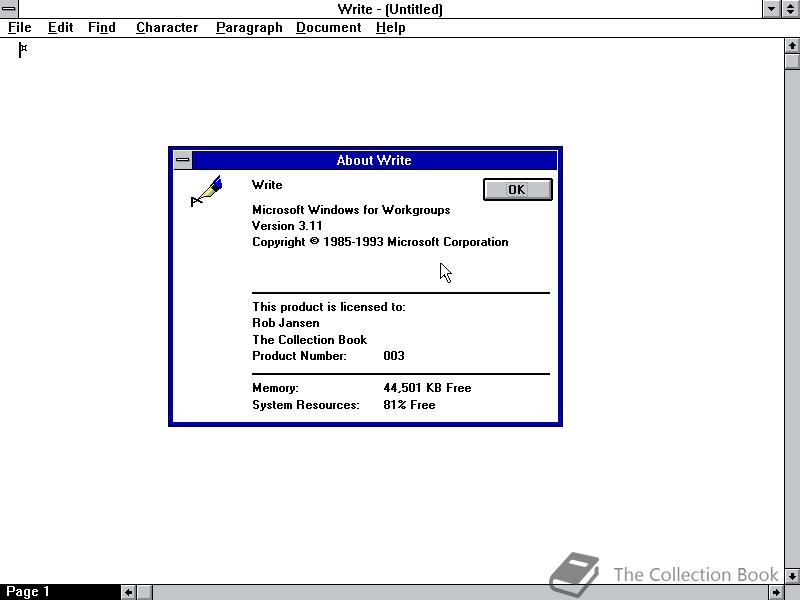Click the horizontal scrollbar thumb
This screenshot has width=800, height=600.
click(144, 592)
